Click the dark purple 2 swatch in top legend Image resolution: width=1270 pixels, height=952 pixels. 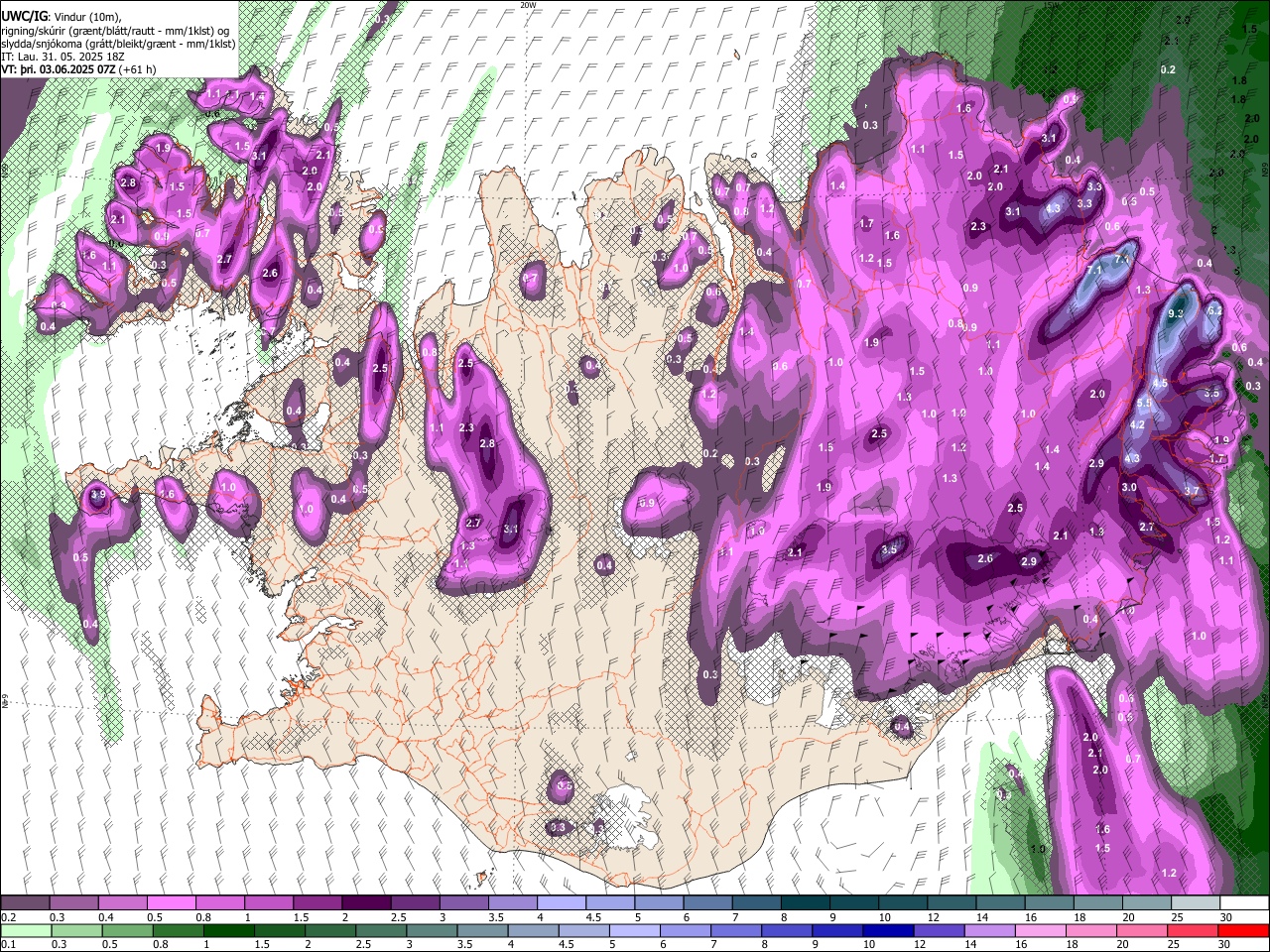point(366,902)
